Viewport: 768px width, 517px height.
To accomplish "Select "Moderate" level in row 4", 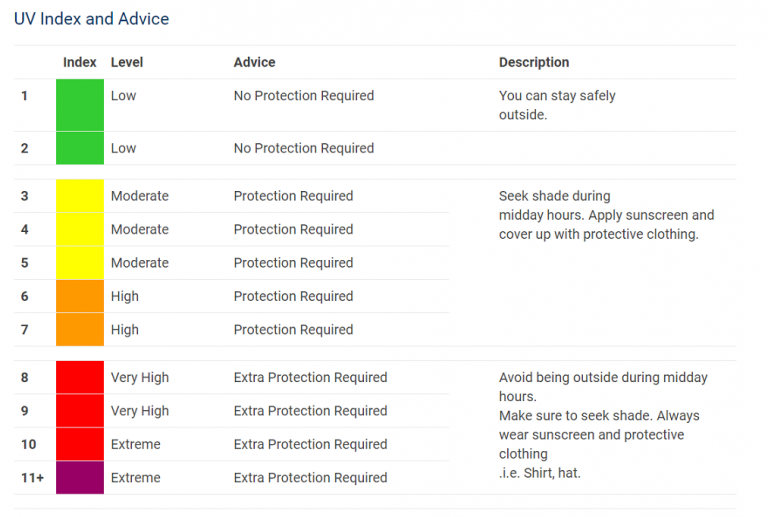I will click(x=140, y=230).
